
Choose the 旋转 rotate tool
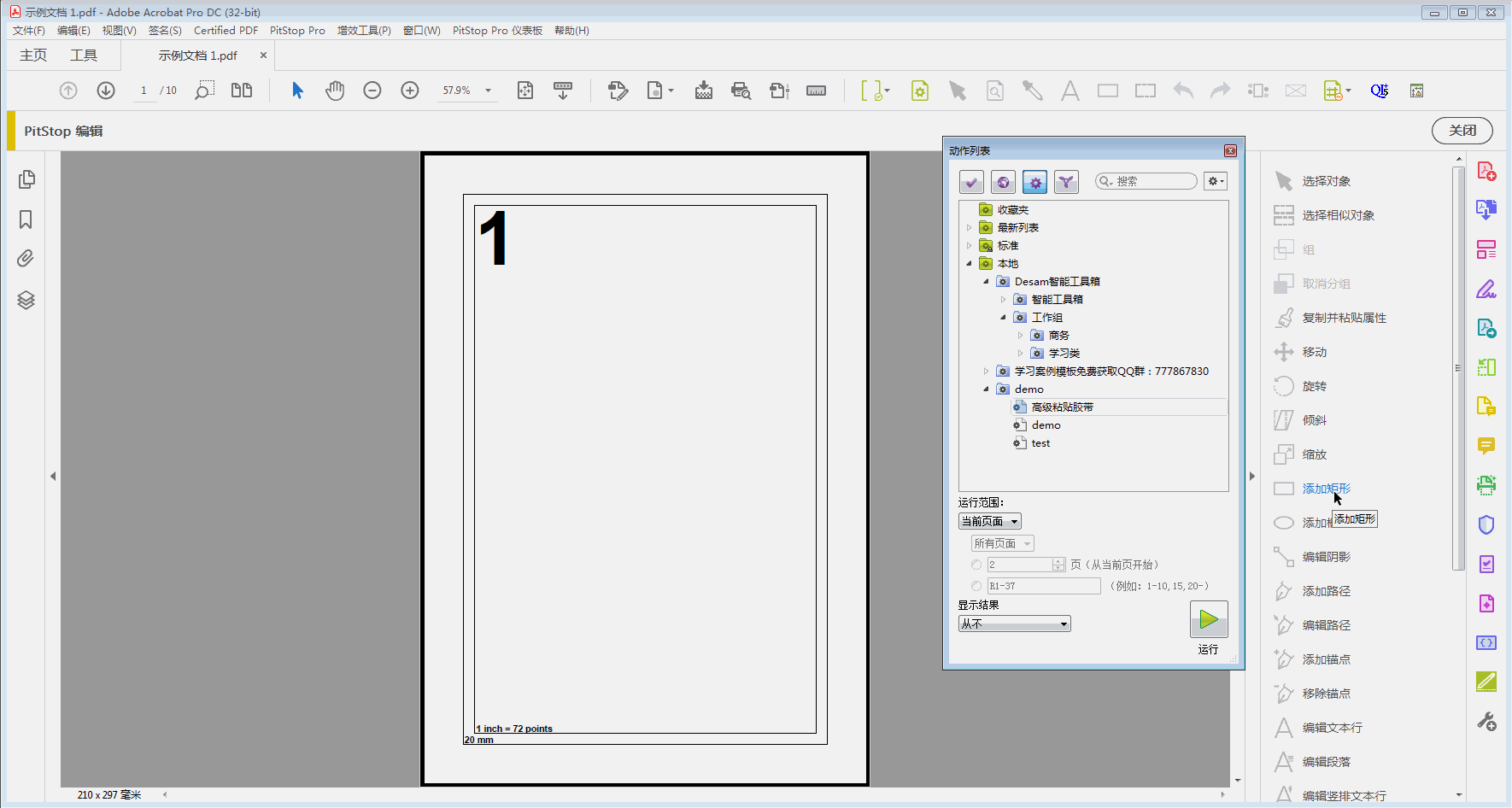pos(1314,386)
